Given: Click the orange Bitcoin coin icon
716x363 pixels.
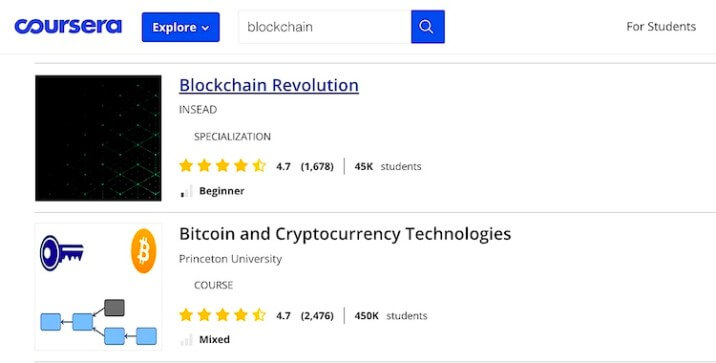Looking at the screenshot, I should pos(143,251).
